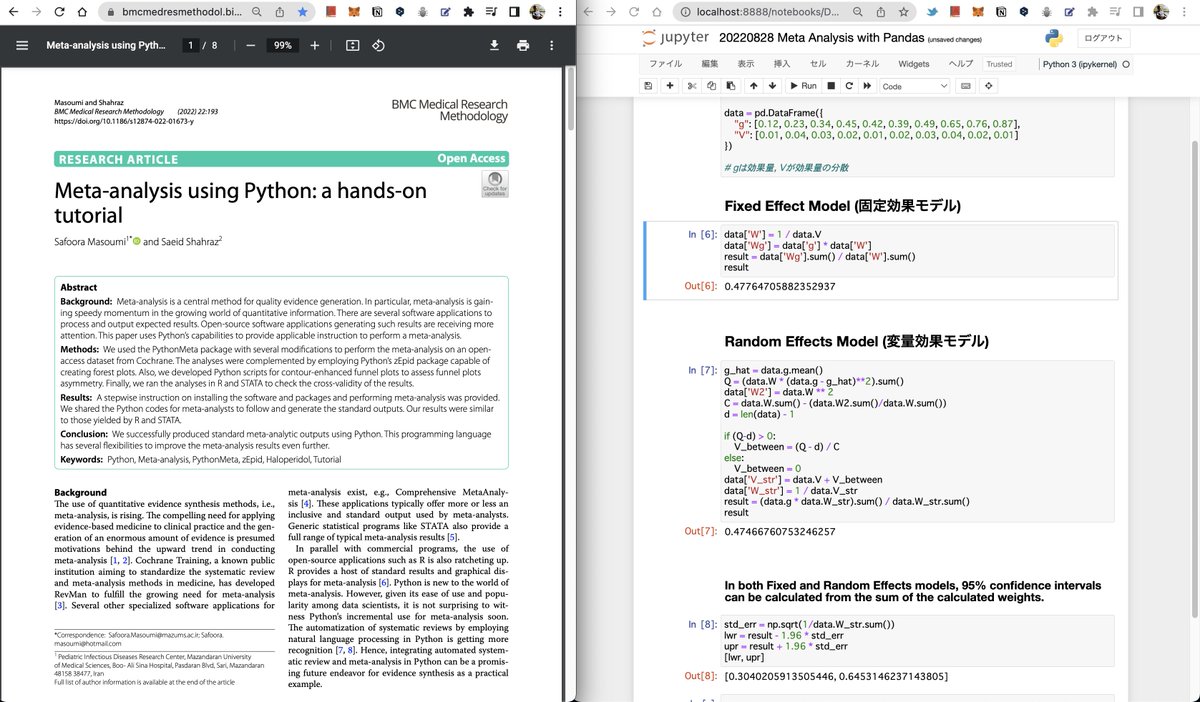Save notebook with the floppy disk icon

(647, 86)
